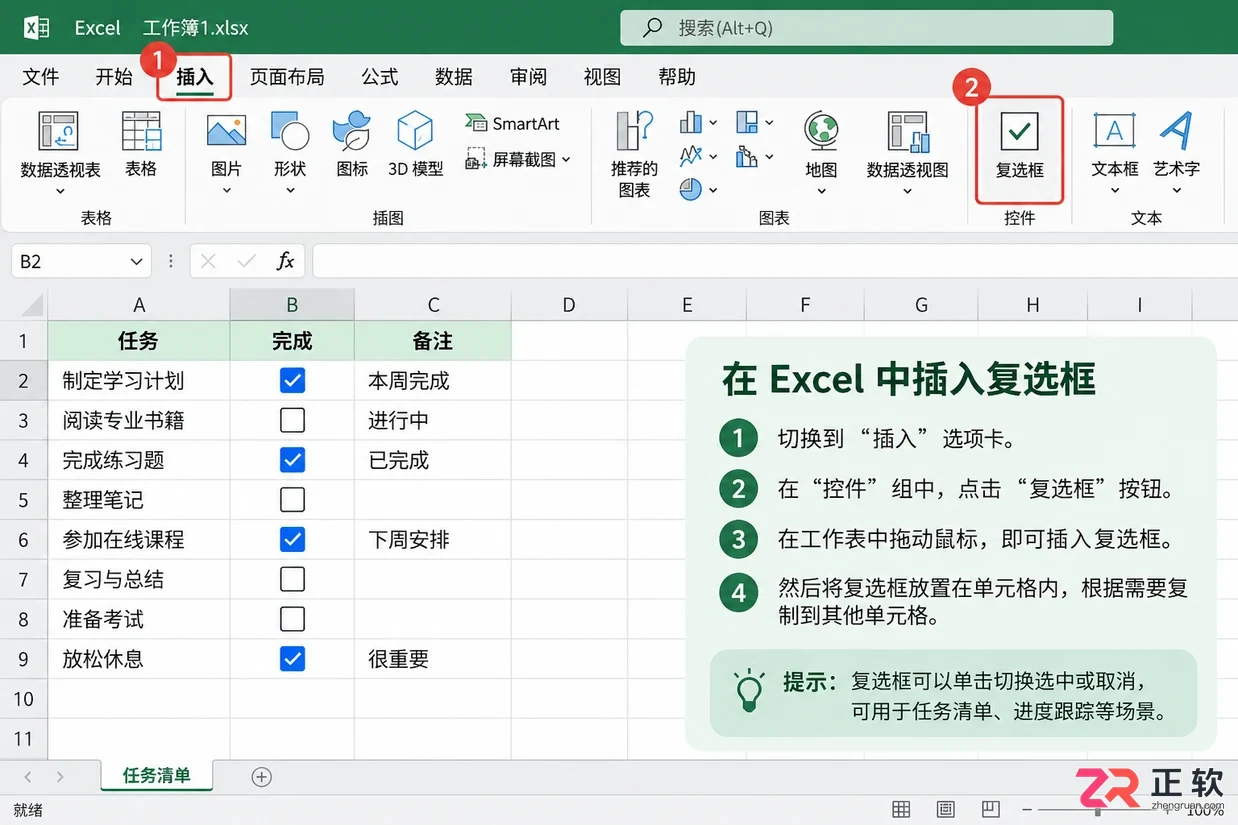Click the Excel logo icon in title bar
The width and height of the screenshot is (1238, 825).
pyautogui.click(x=37, y=27)
